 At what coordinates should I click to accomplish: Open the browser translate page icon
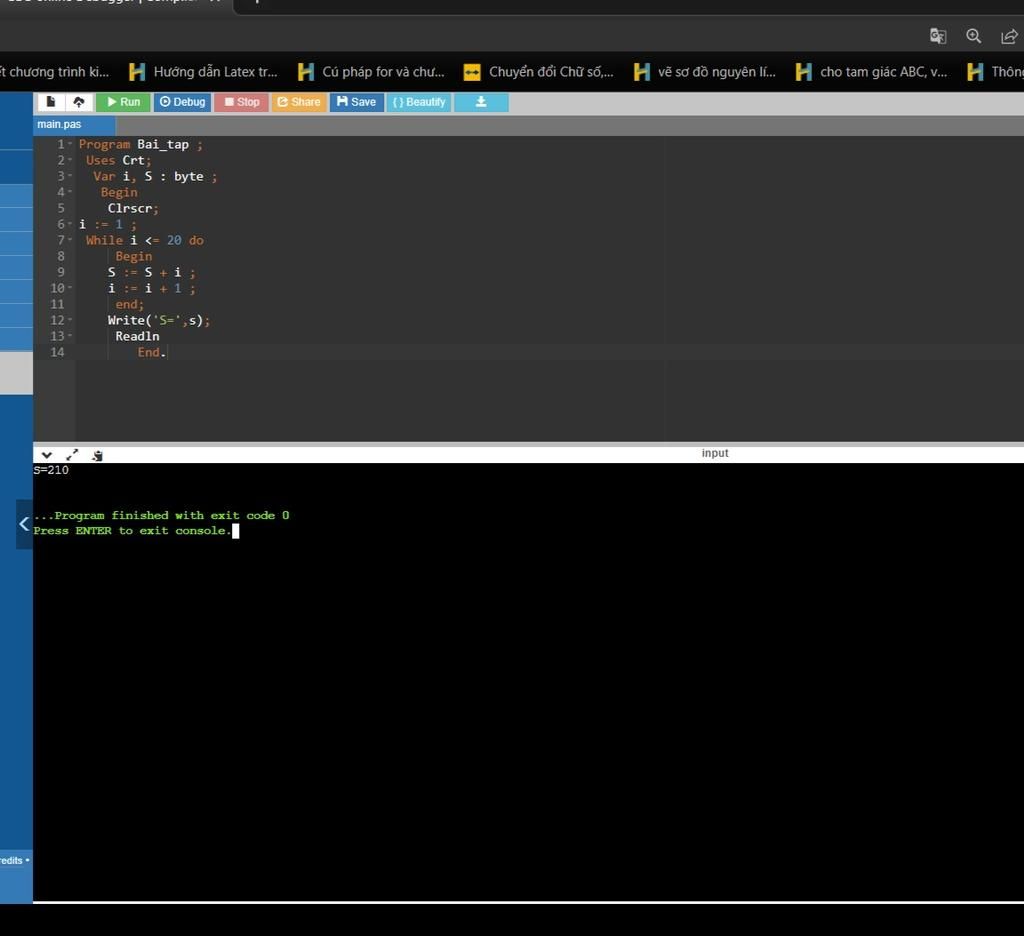[938, 36]
